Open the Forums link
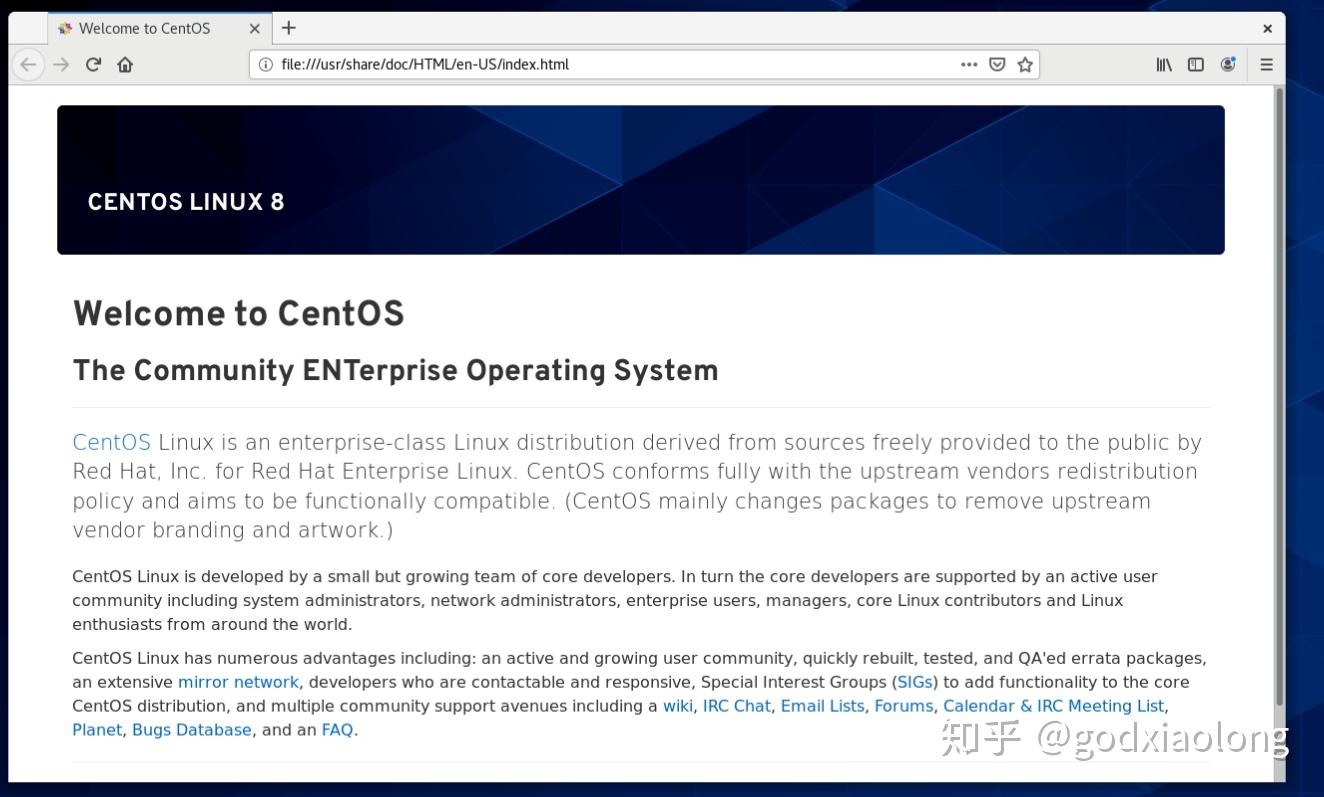This screenshot has width=1324, height=797. click(x=903, y=705)
